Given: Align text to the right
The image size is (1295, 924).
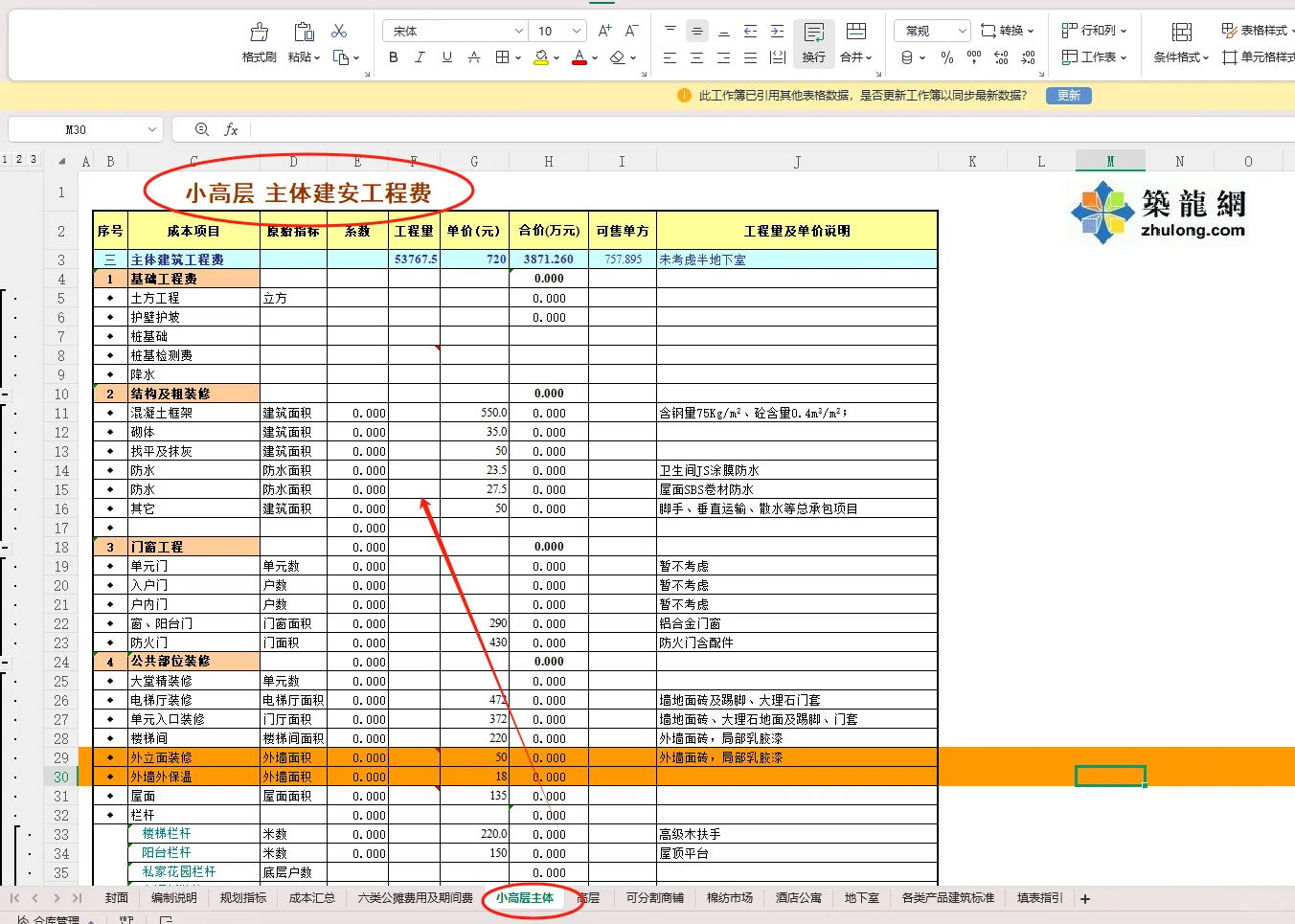Looking at the screenshot, I should point(724,57).
